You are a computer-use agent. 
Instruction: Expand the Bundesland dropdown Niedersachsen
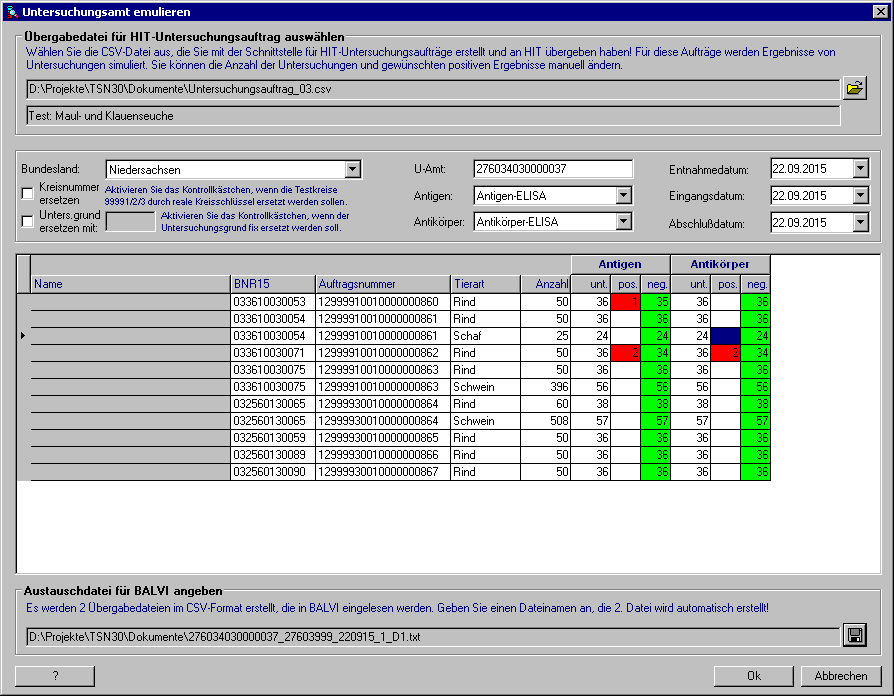pyautogui.click(x=353, y=169)
